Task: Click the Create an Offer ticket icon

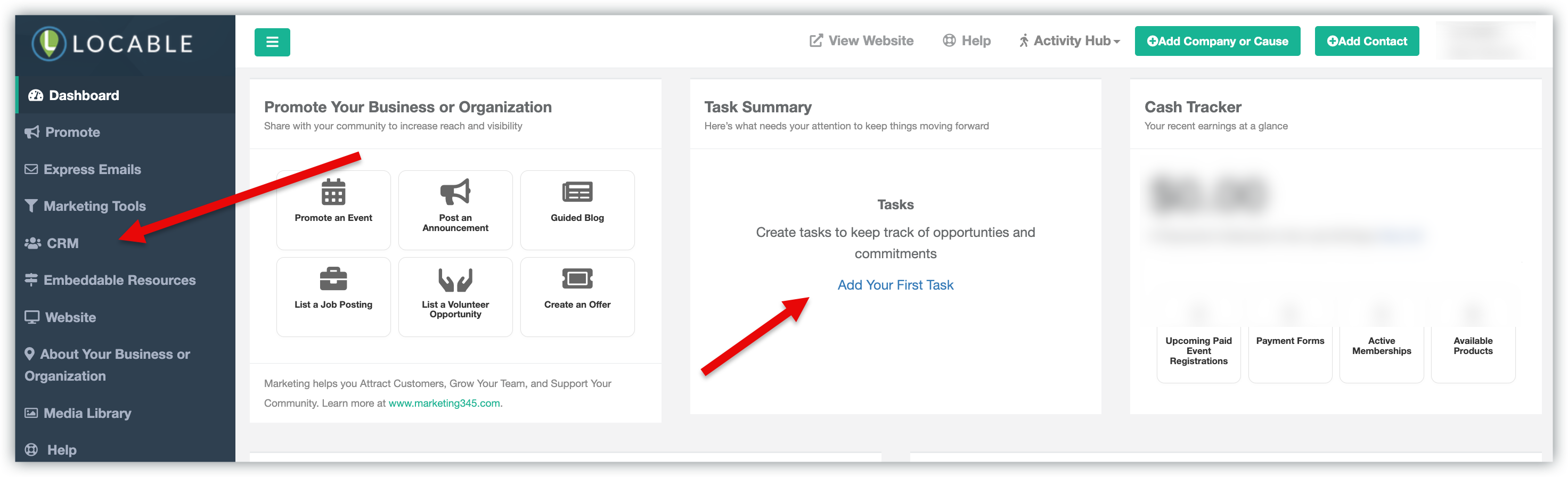Action: pos(577,279)
